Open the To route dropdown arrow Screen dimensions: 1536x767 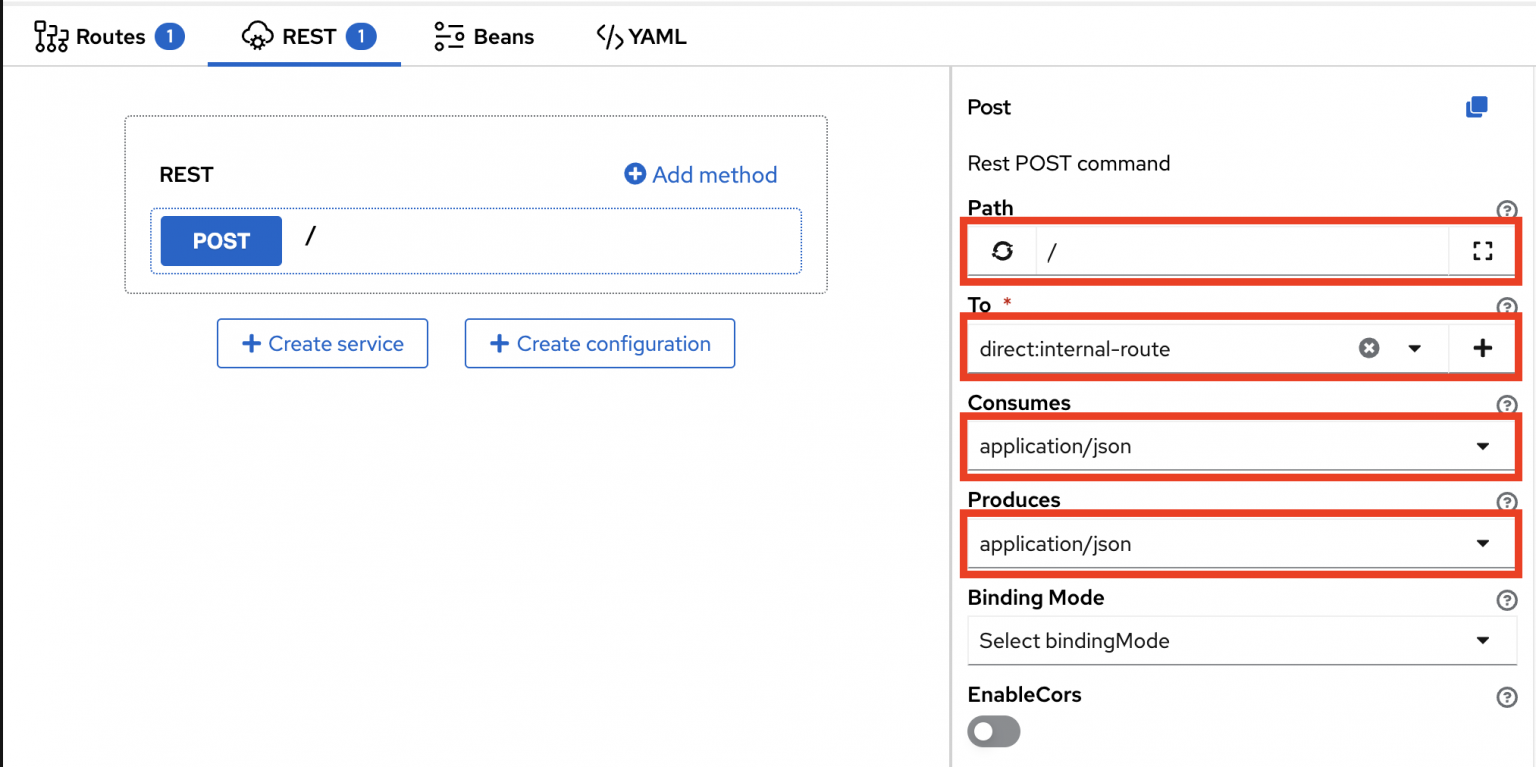point(1414,348)
